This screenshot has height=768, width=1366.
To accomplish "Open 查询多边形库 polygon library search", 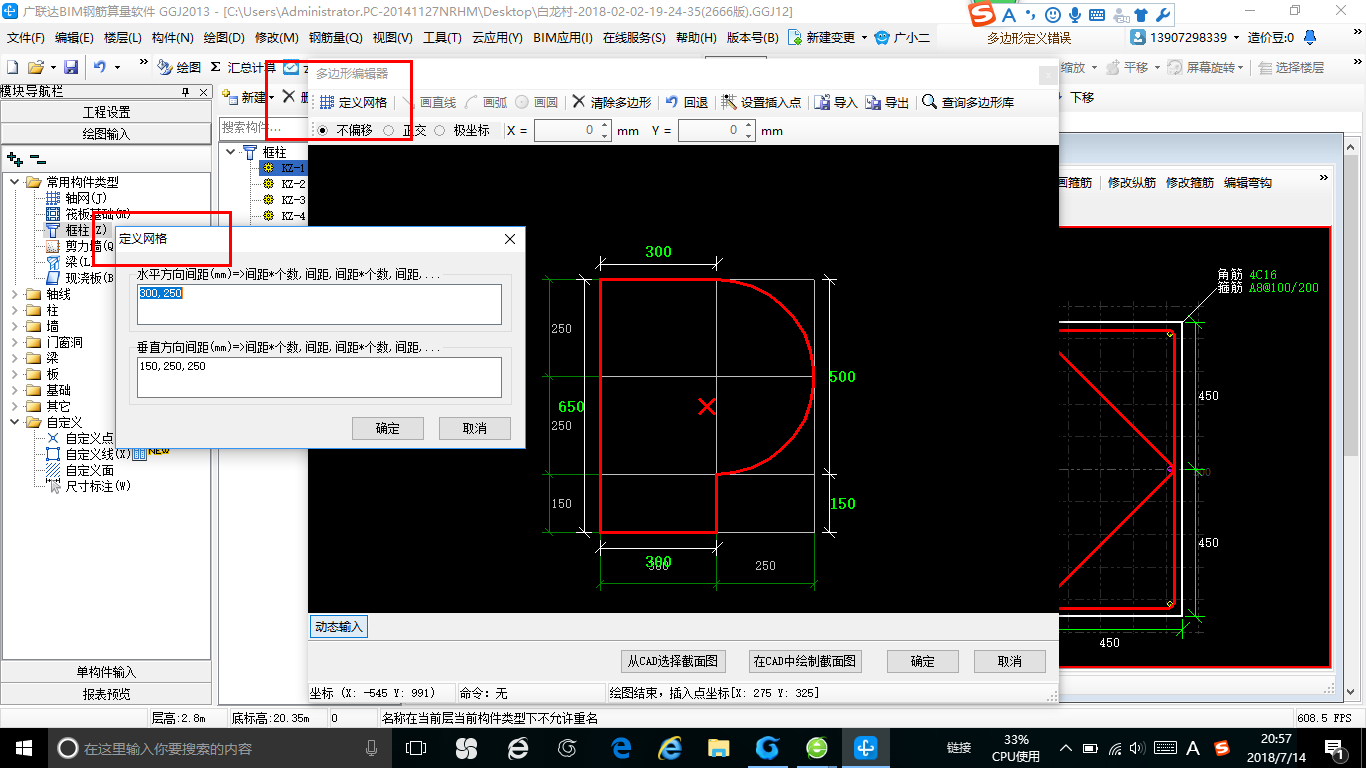I will pyautogui.click(x=968, y=102).
